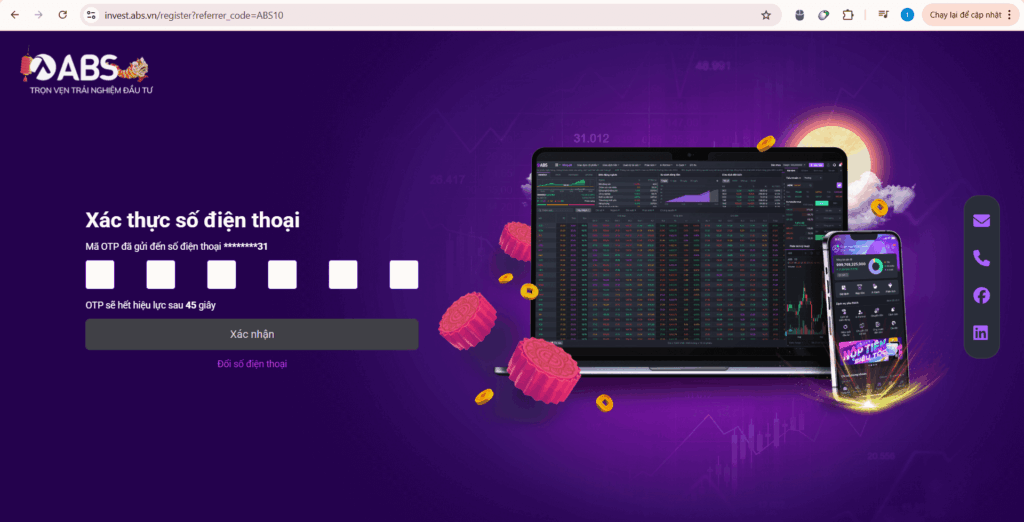The width and height of the screenshot is (1024, 522).
Task: Focus the first OTP digit box
Action: point(100,274)
